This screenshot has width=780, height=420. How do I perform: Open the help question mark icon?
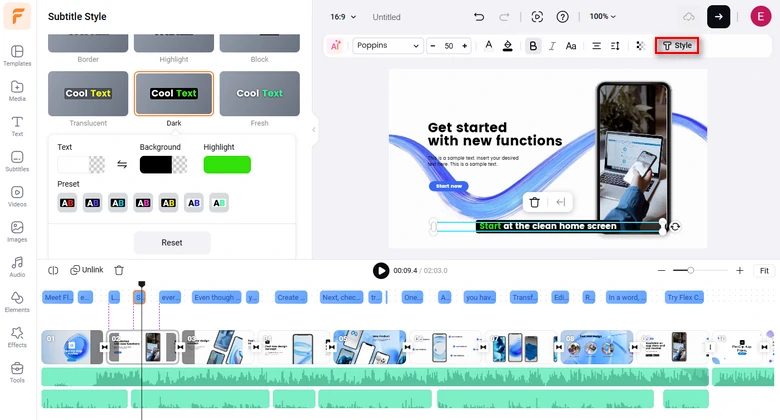tap(563, 17)
